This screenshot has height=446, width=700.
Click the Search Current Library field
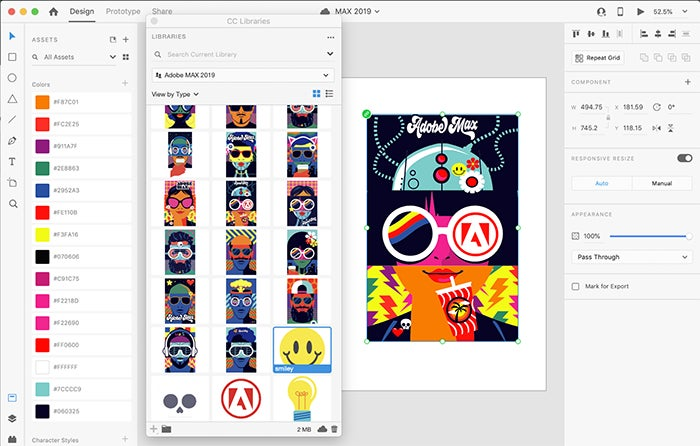point(243,54)
